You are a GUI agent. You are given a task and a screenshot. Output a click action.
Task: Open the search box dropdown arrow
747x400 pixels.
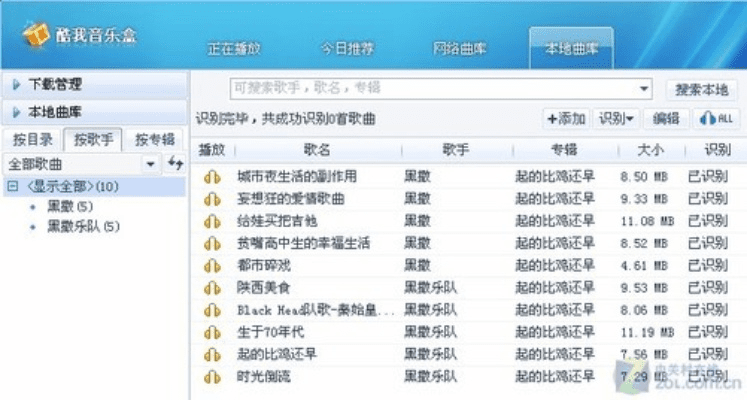[644, 89]
